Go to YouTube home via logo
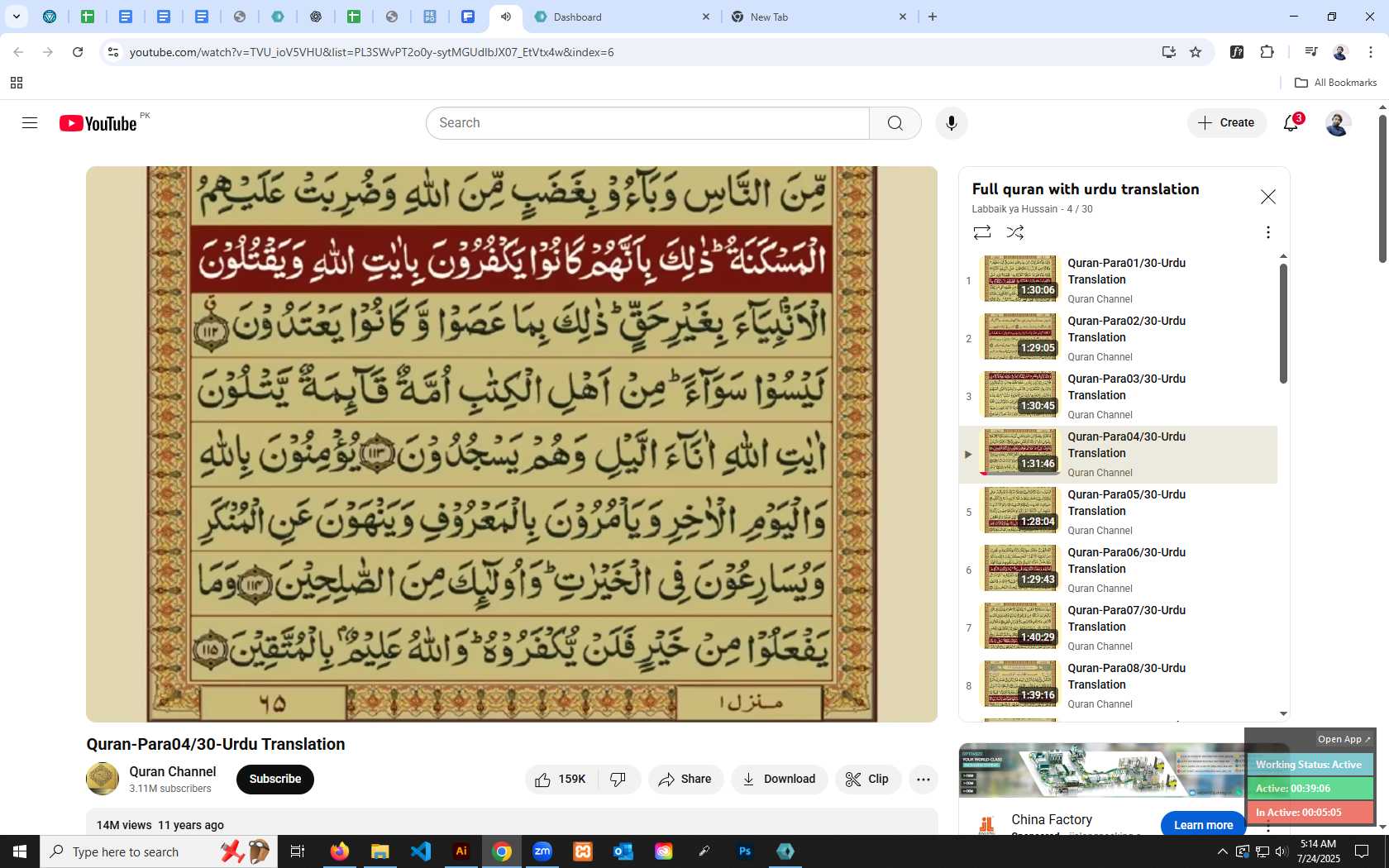The height and width of the screenshot is (868, 1389). point(98,123)
